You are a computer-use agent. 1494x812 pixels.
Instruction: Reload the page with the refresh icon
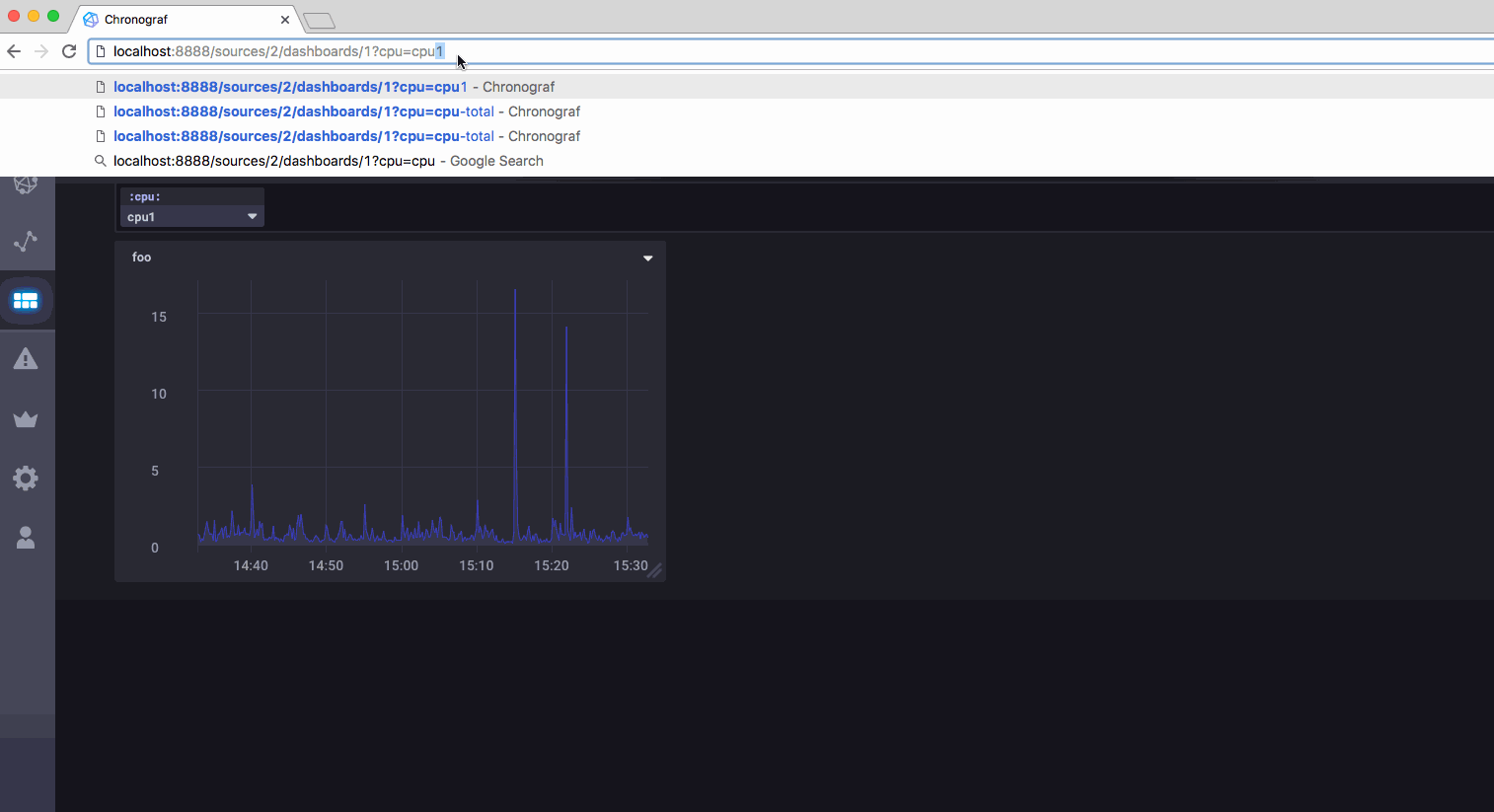coord(68,50)
